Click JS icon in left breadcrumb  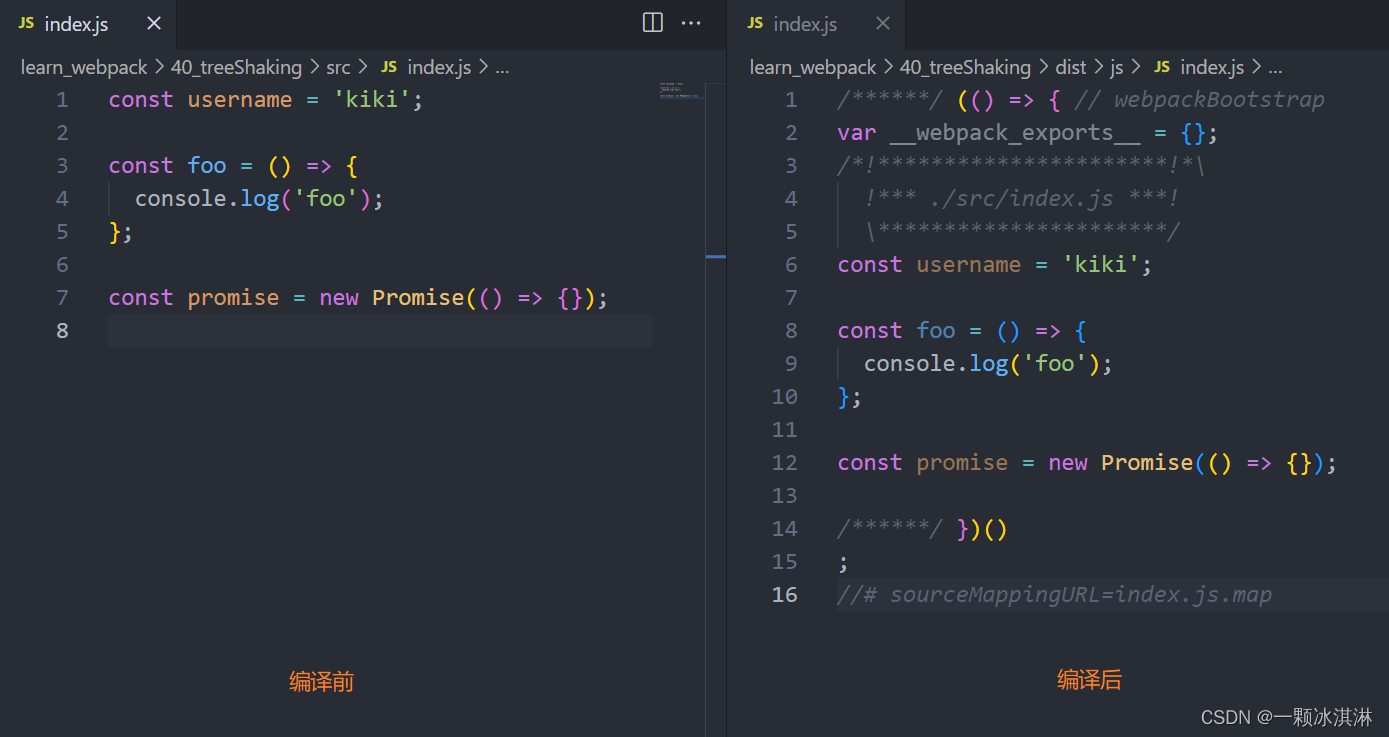389,67
